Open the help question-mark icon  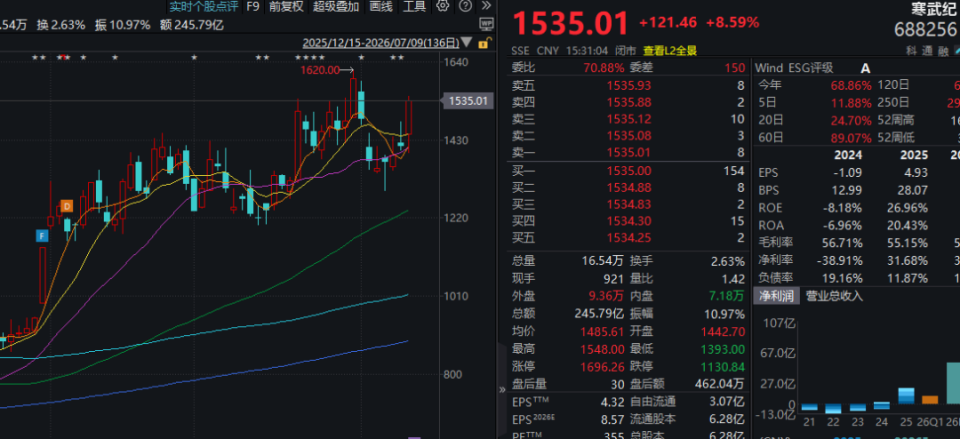pos(465,6)
